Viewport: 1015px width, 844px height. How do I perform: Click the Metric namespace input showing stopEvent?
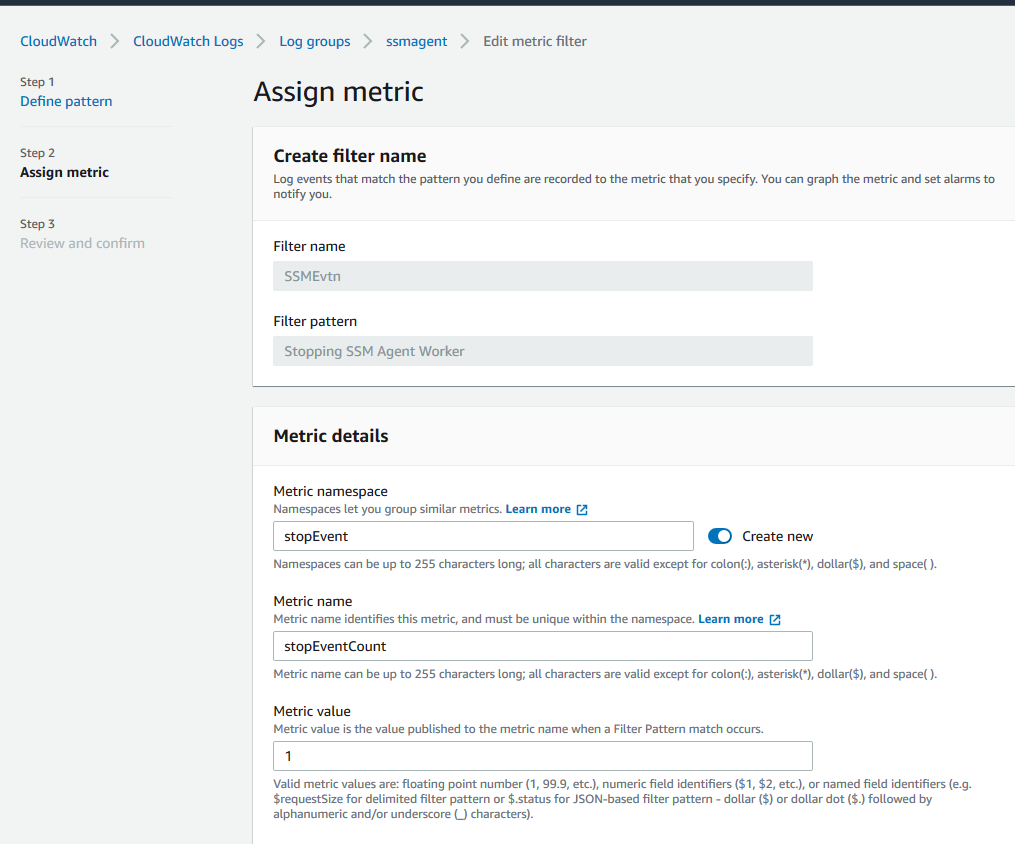point(483,536)
